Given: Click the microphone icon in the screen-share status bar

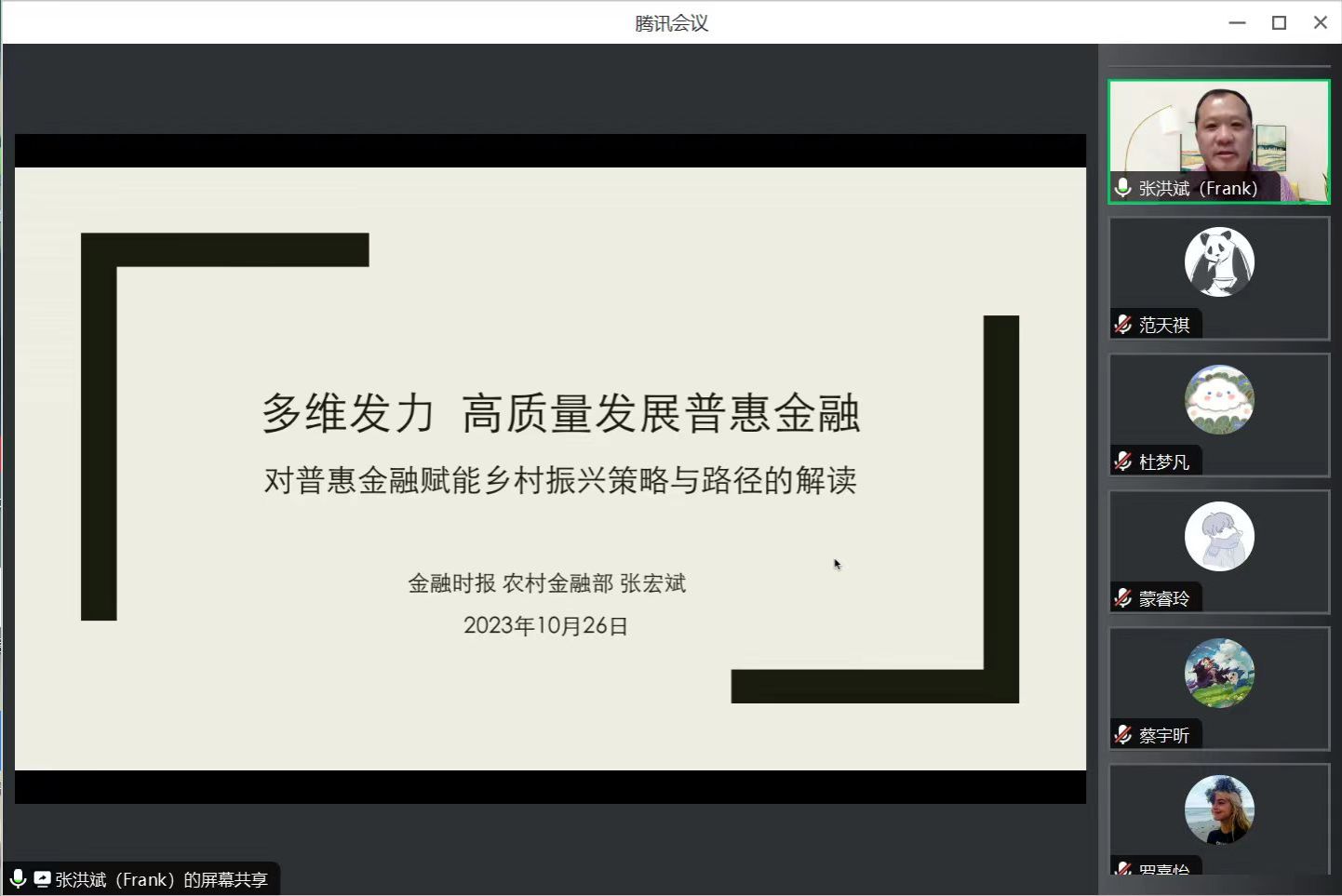Looking at the screenshot, I should (18, 879).
